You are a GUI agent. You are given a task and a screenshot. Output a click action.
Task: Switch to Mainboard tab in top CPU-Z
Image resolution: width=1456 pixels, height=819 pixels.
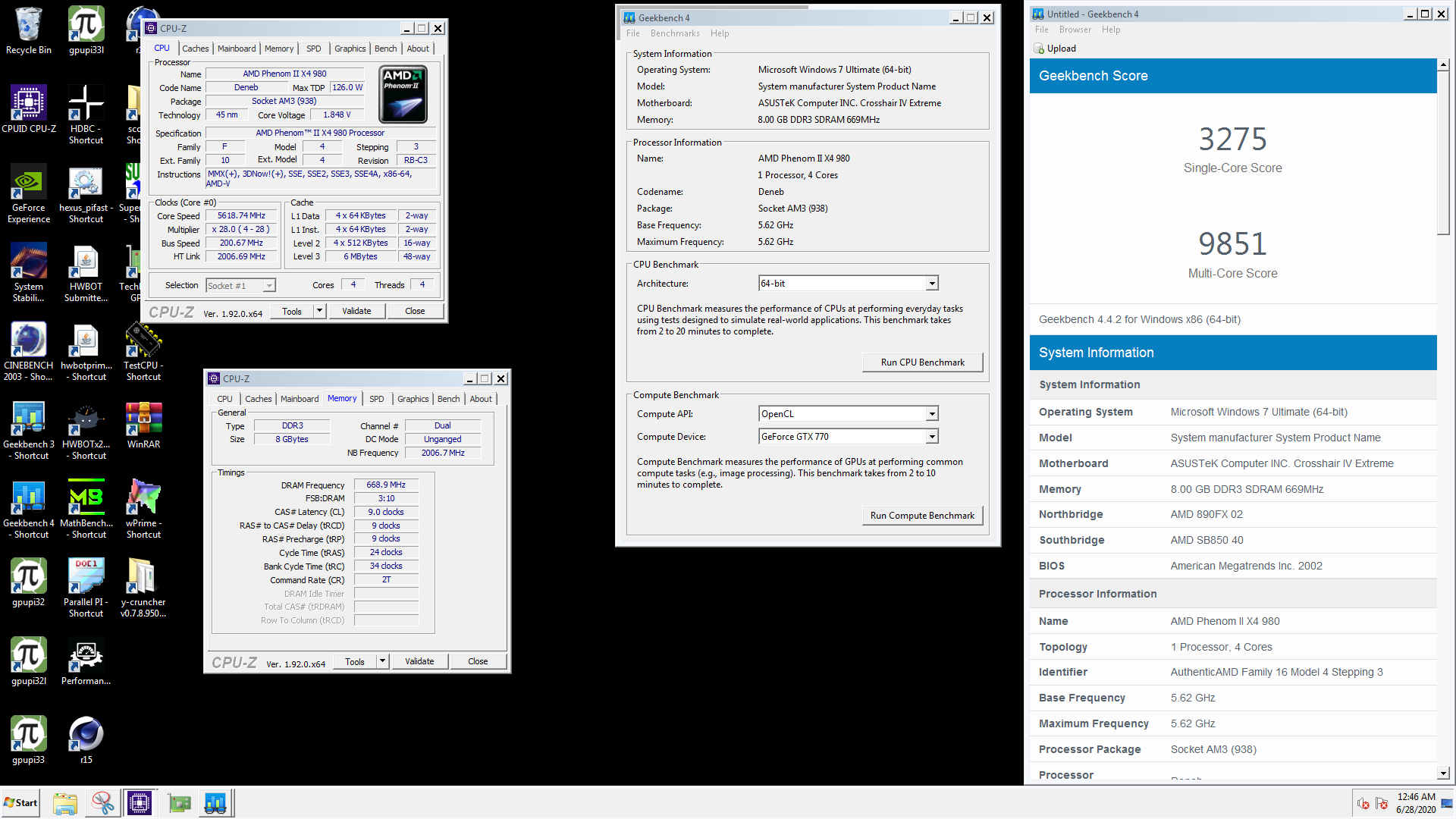pos(237,49)
